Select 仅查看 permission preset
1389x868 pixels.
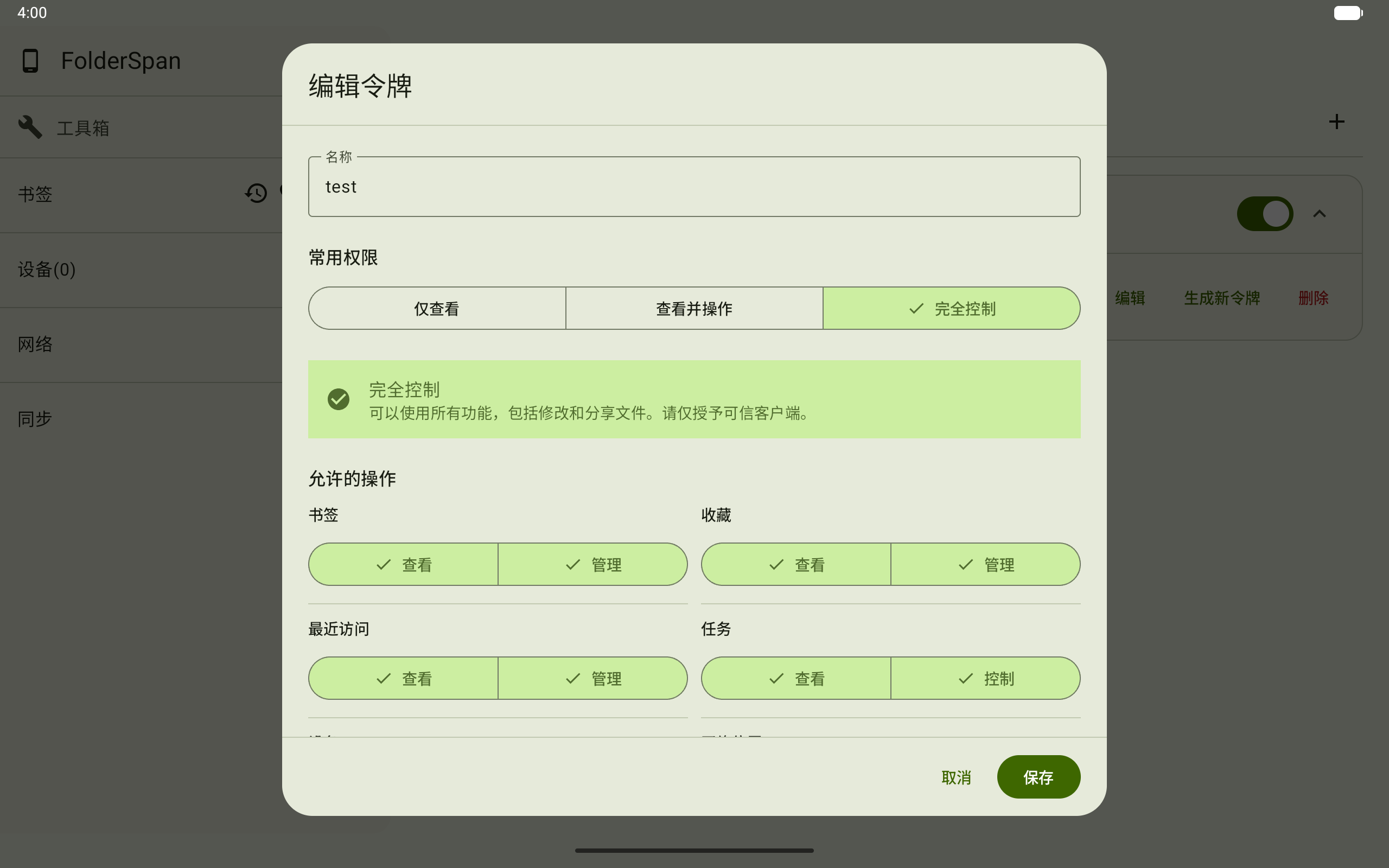pos(437,308)
